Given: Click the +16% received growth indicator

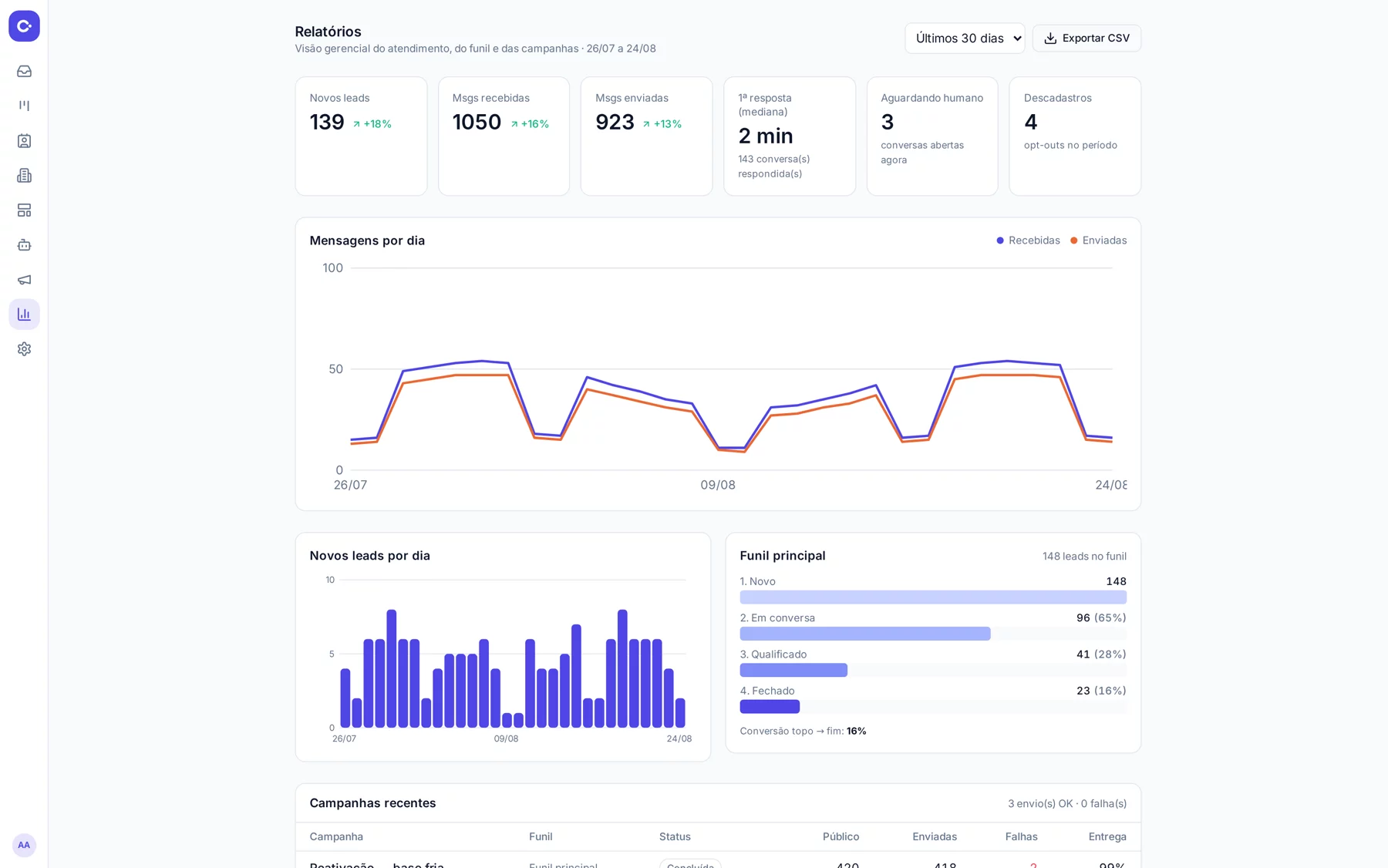Looking at the screenshot, I should [530, 124].
